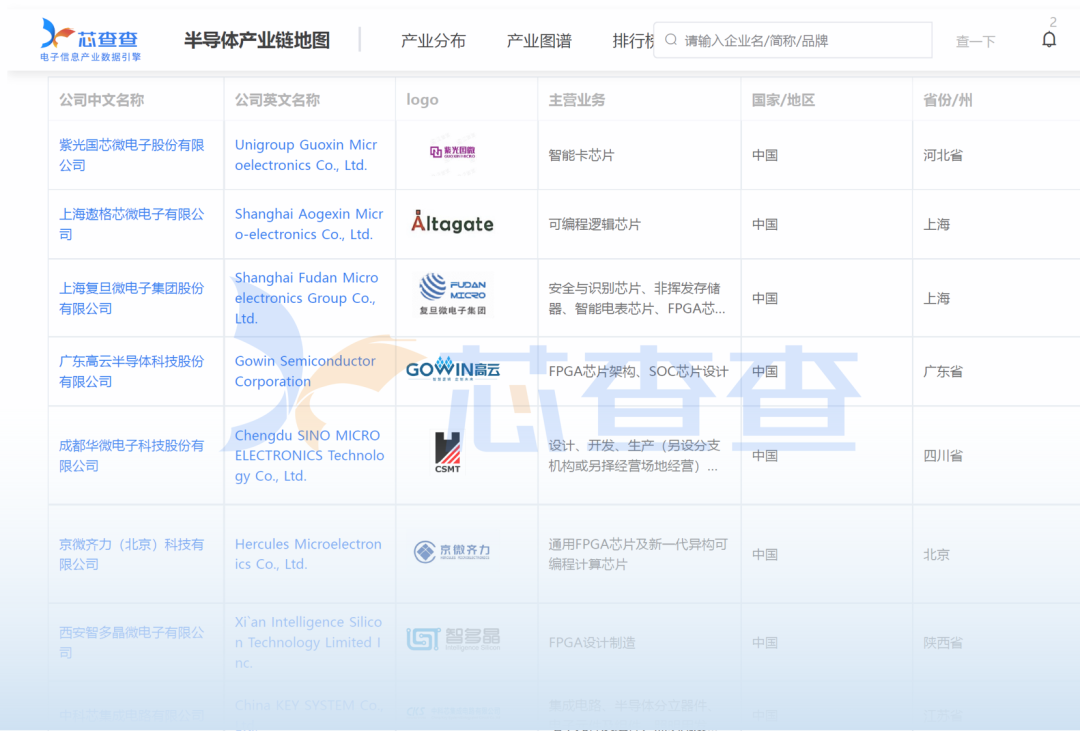
Task: Click the search magnifier icon
Action: (x=670, y=40)
